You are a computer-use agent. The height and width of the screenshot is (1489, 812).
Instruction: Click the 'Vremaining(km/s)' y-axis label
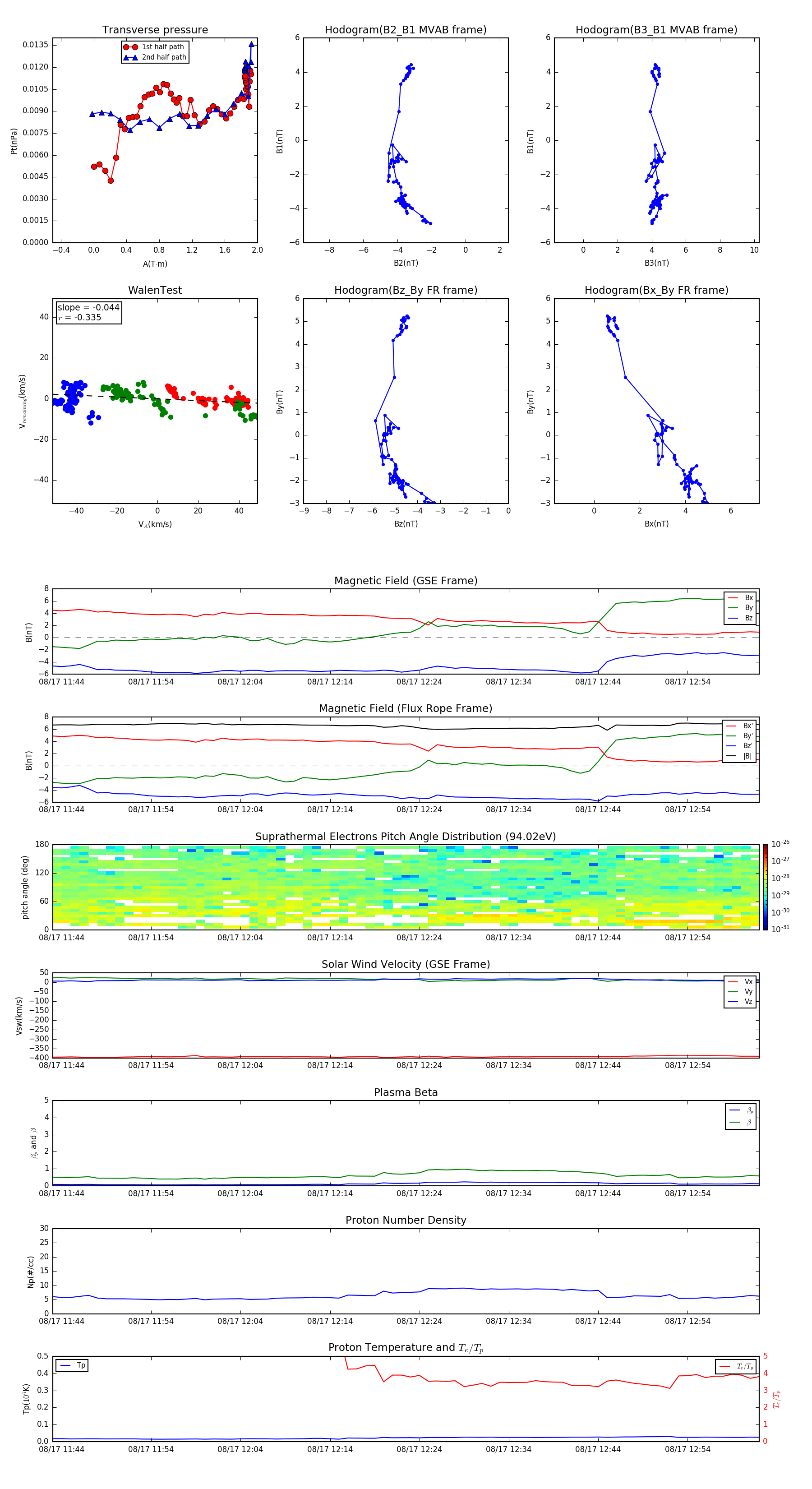(22, 401)
